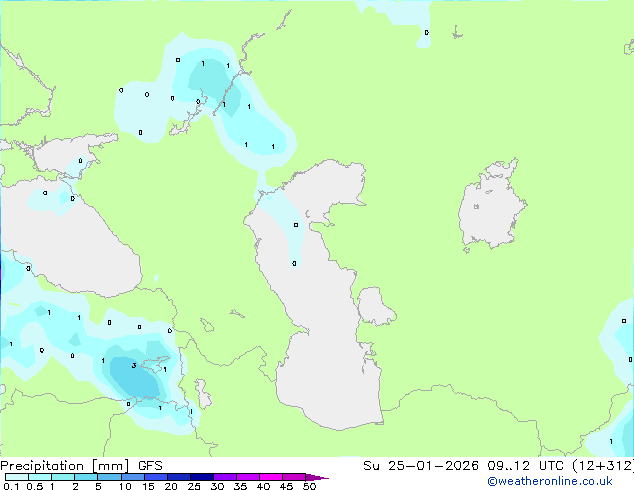Click the legend swatch between 35 and 40

click(247, 477)
